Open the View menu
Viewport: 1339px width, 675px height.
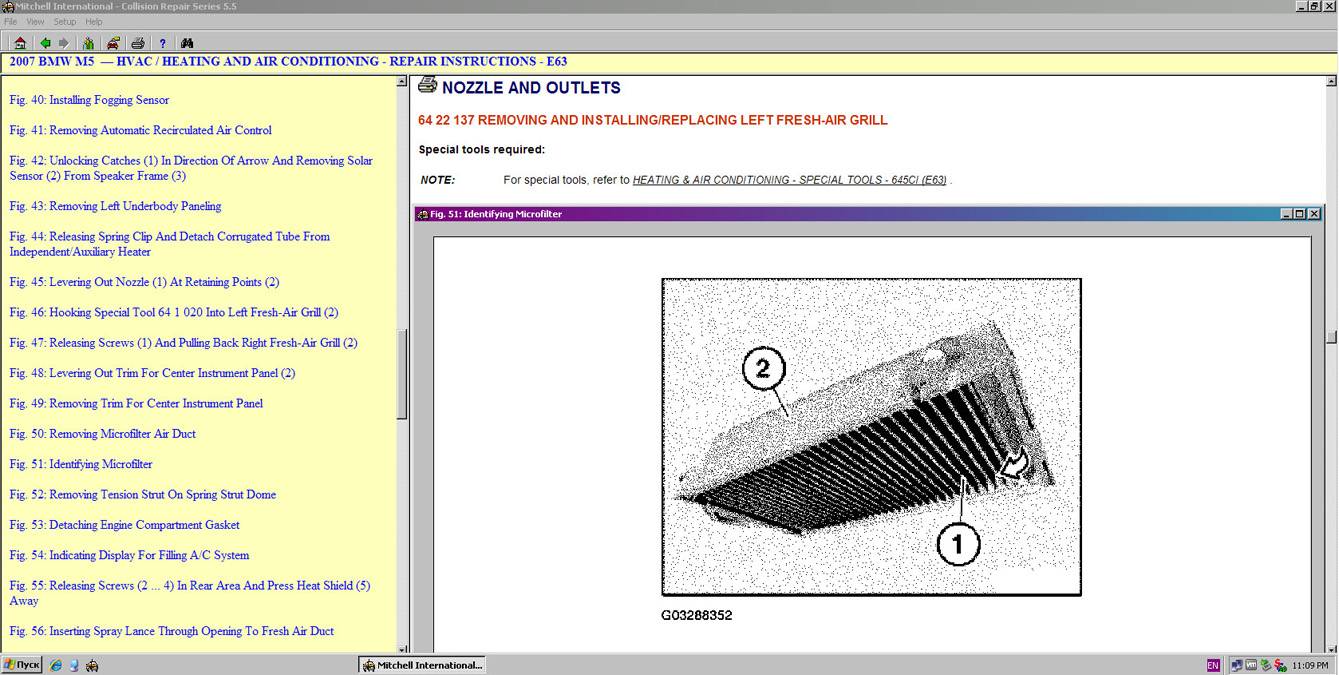click(35, 21)
